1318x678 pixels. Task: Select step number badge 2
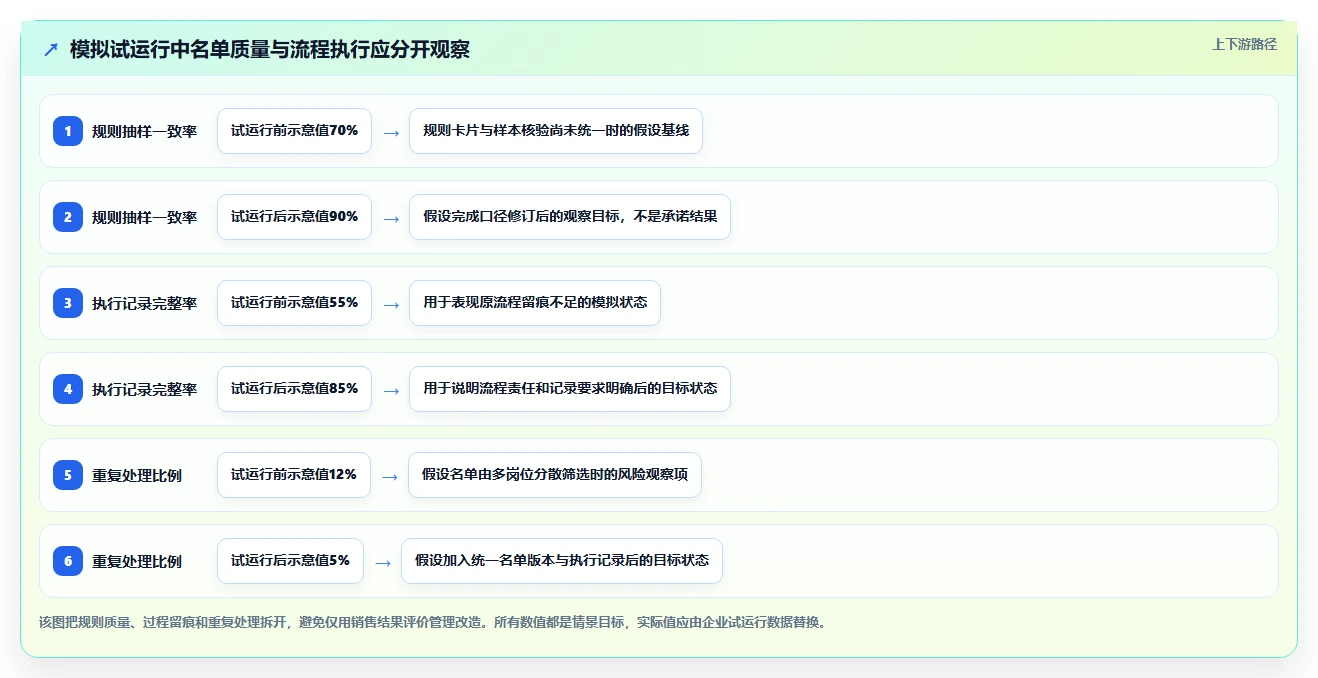68,217
